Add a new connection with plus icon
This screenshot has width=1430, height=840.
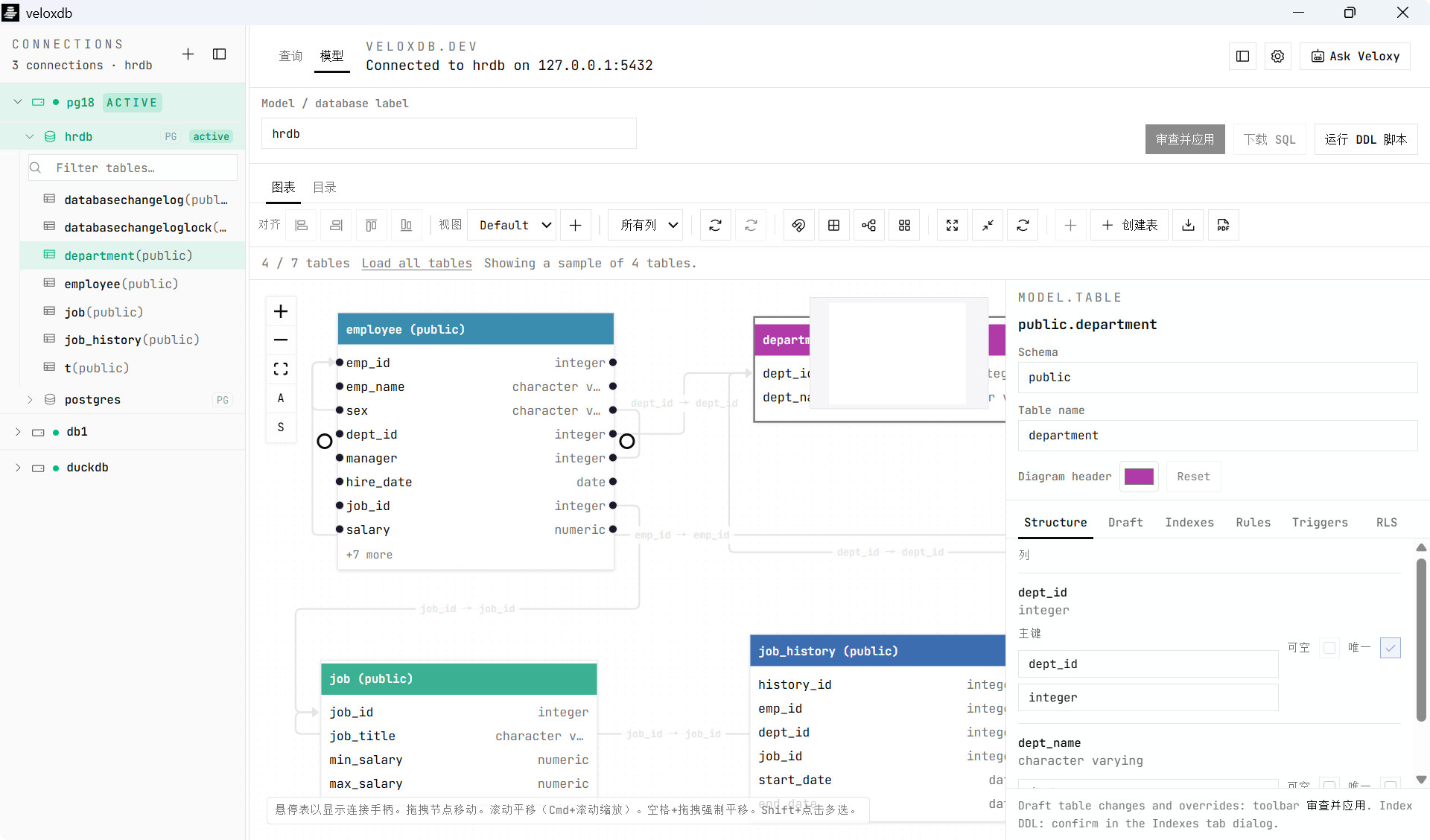(x=188, y=54)
